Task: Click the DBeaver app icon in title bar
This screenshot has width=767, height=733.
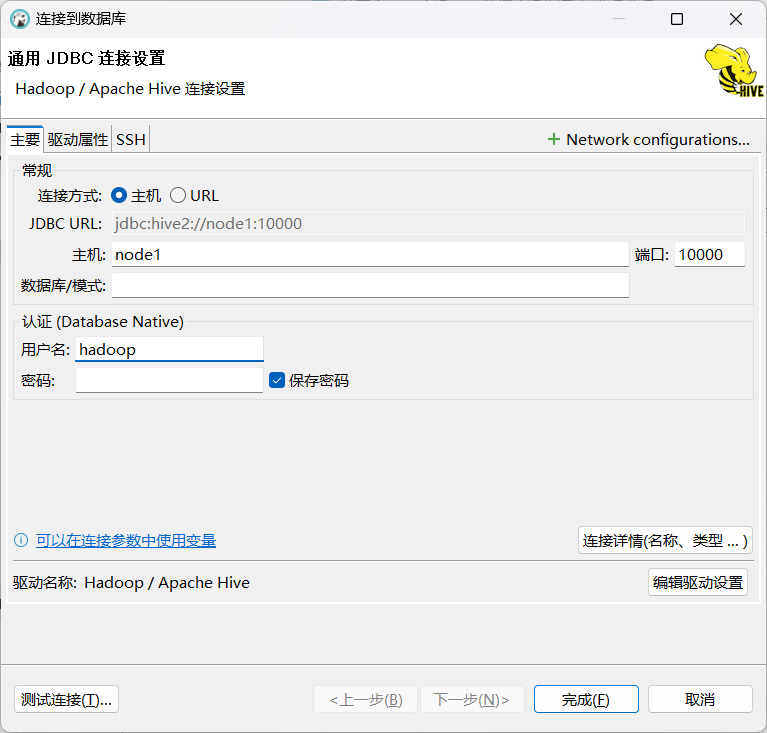Action: [19, 19]
